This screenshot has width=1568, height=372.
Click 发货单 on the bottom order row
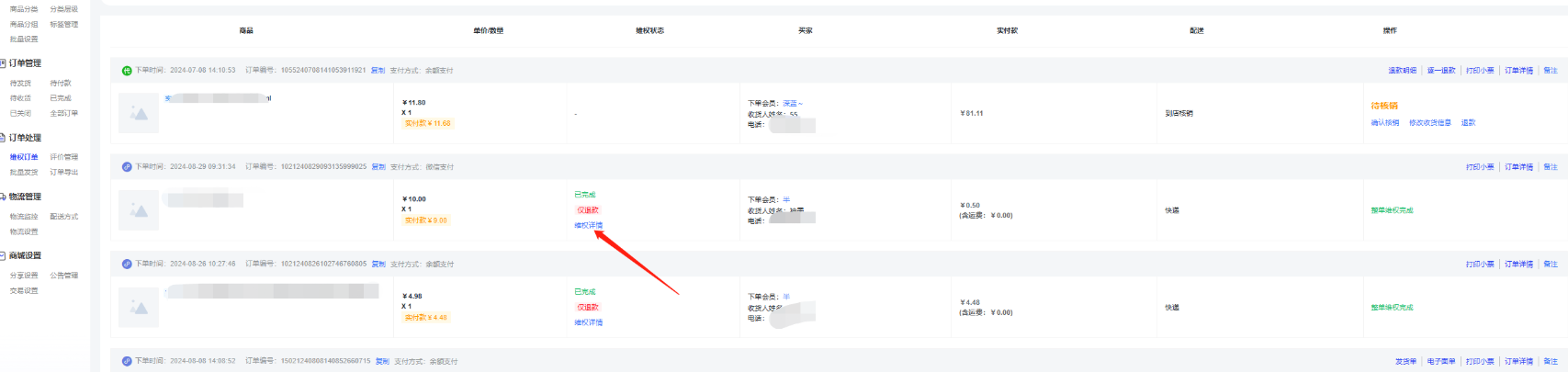point(1405,361)
